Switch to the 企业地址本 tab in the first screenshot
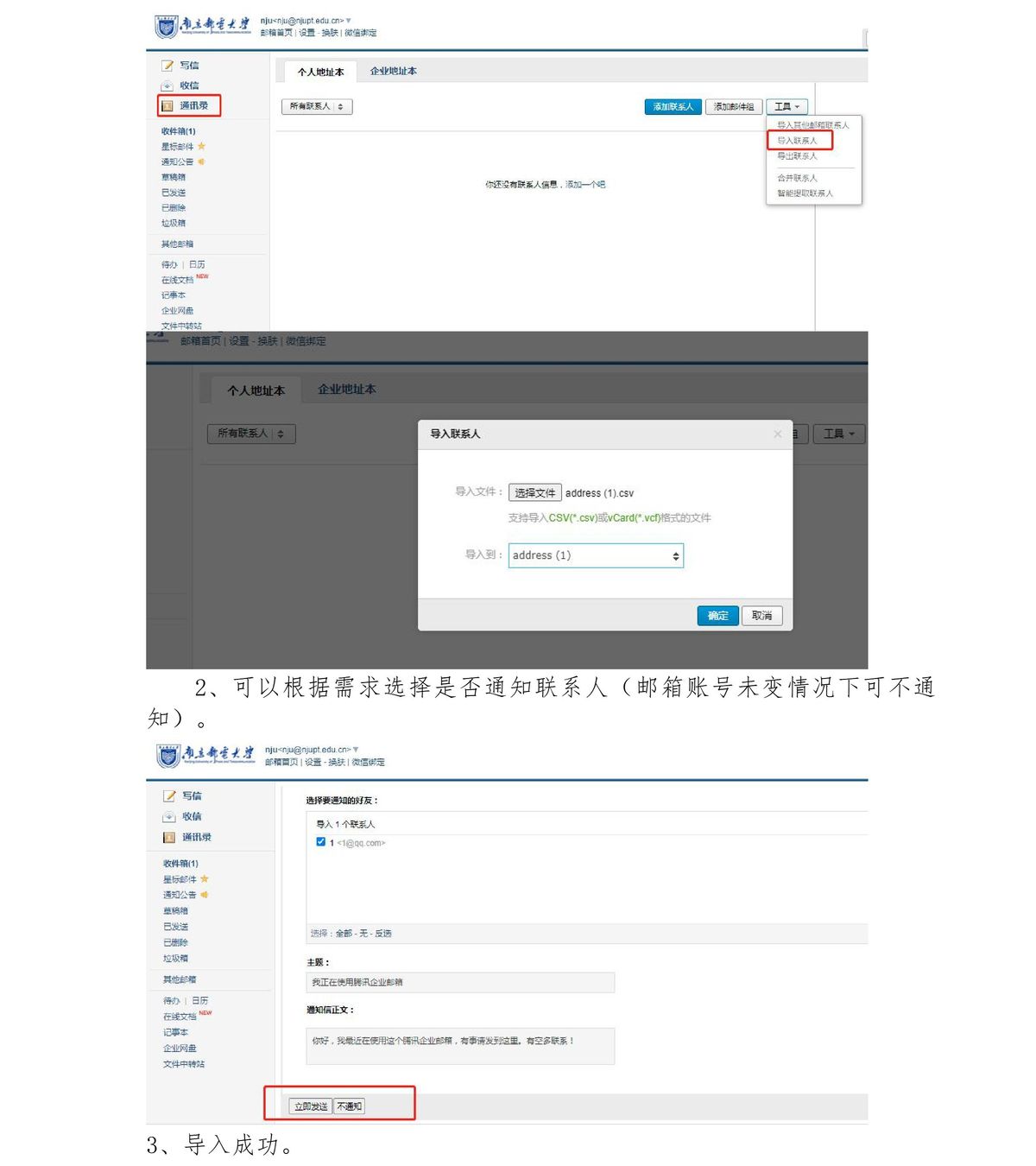1036x1166 pixels. [393, 71]
